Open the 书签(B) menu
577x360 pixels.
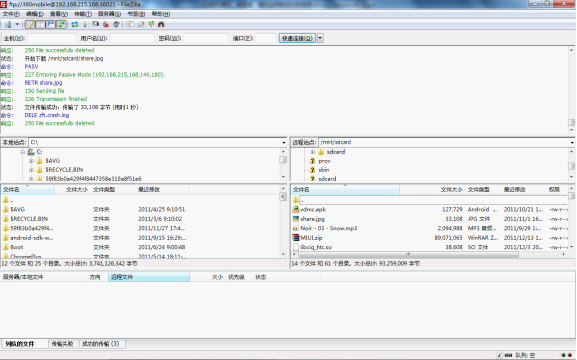[x=136, y=14]
